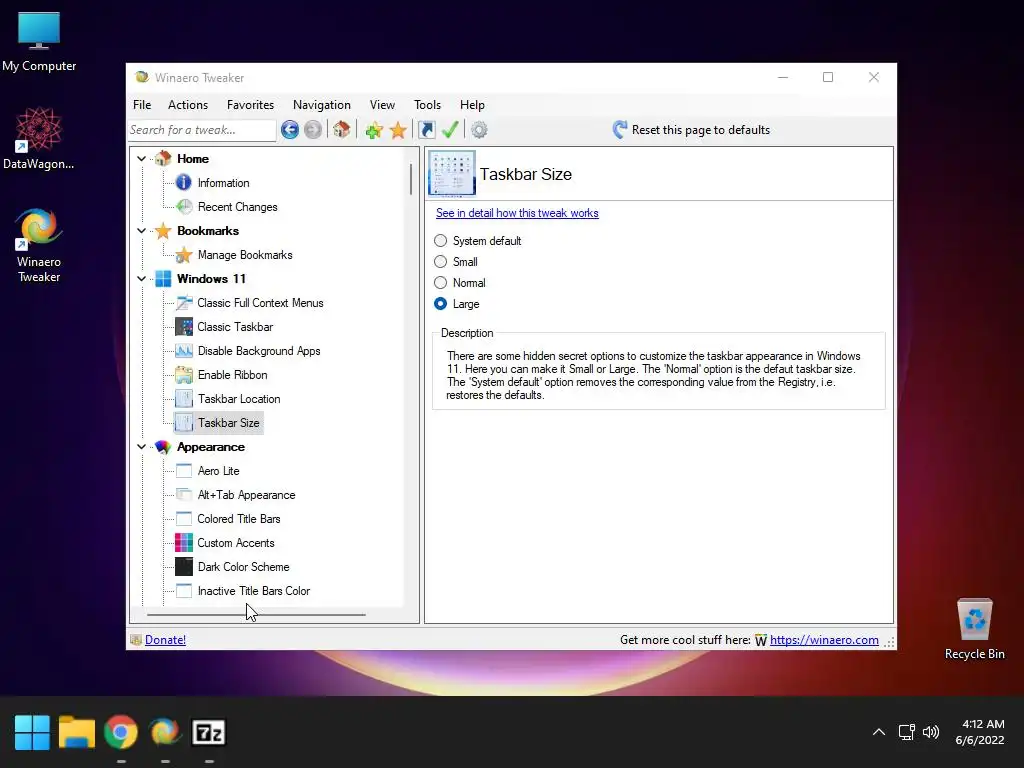This screenshot has height=768, width=1024.
Task: Click the Classic Full Context Menus icon
Action: 184,303
